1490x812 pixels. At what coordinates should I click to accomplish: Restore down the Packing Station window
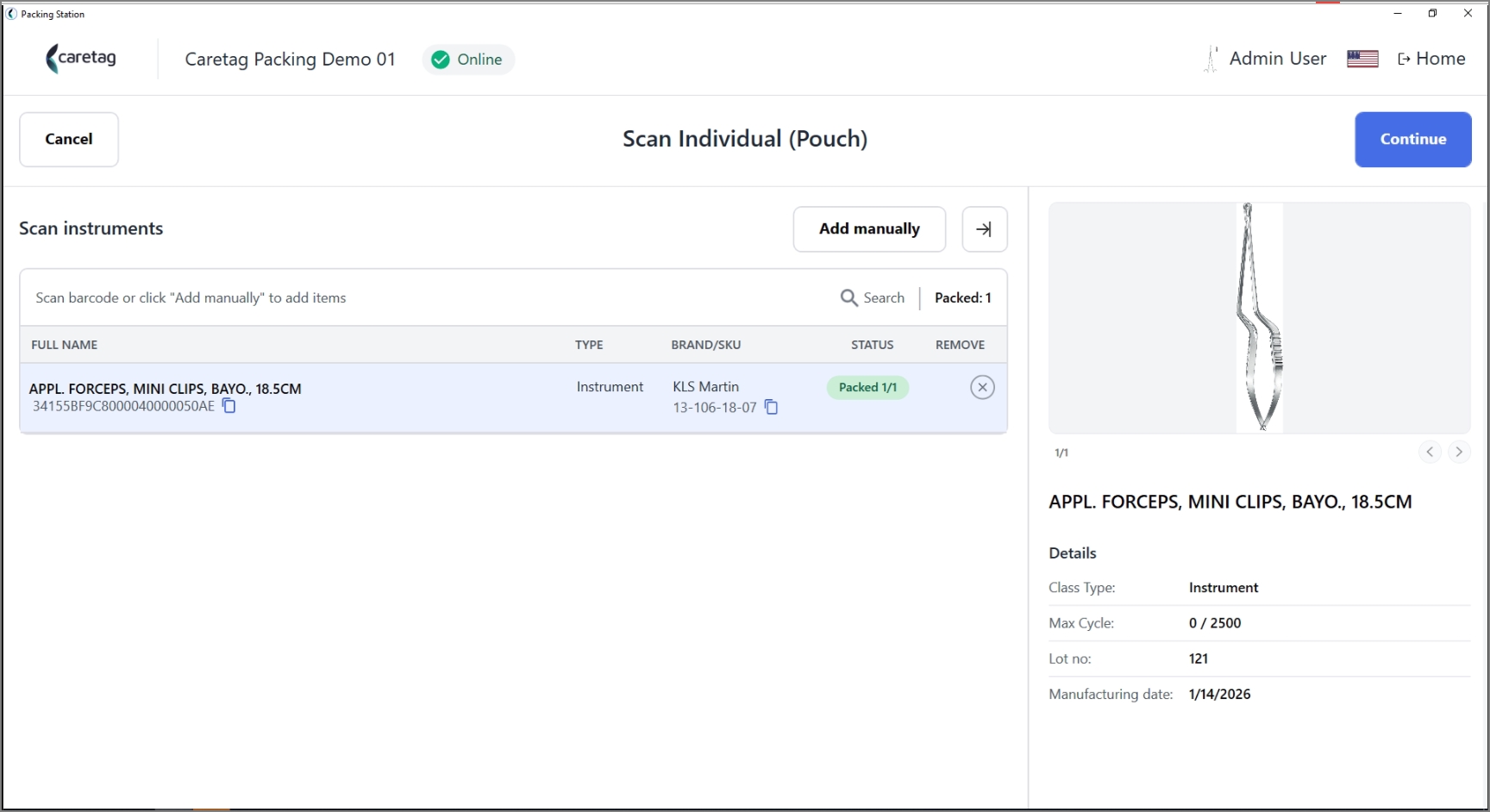pos(1432,13)
